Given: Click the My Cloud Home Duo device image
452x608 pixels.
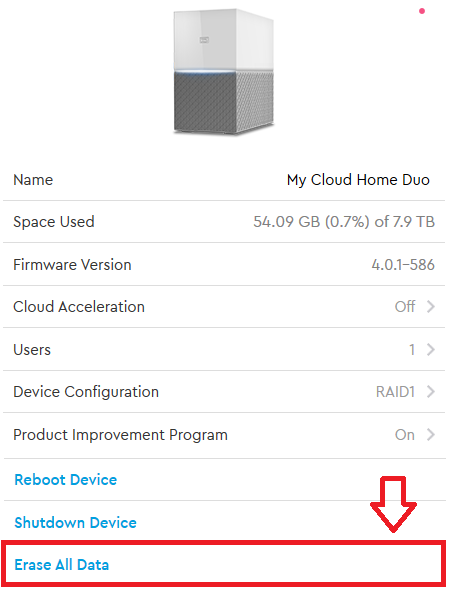Looking at the screenshot, I should point(224,72).
